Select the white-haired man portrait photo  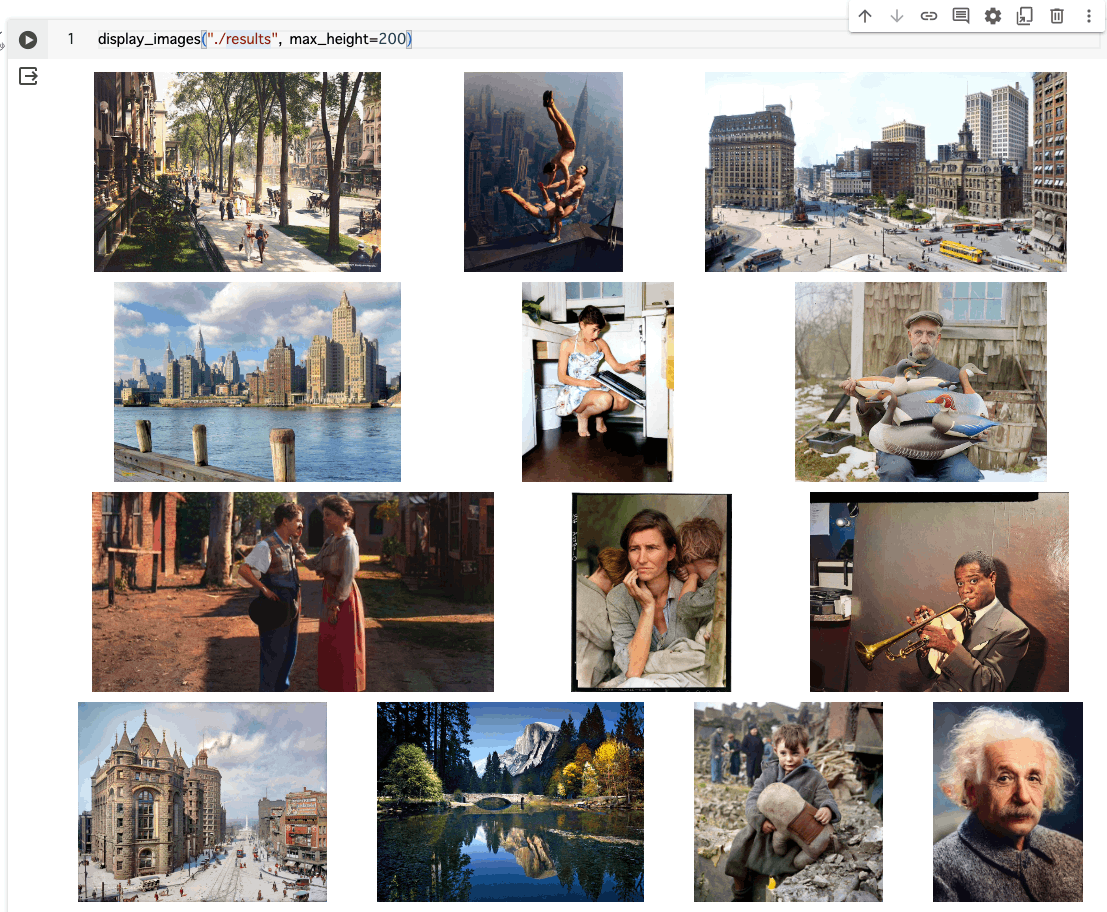(1007, 802)
